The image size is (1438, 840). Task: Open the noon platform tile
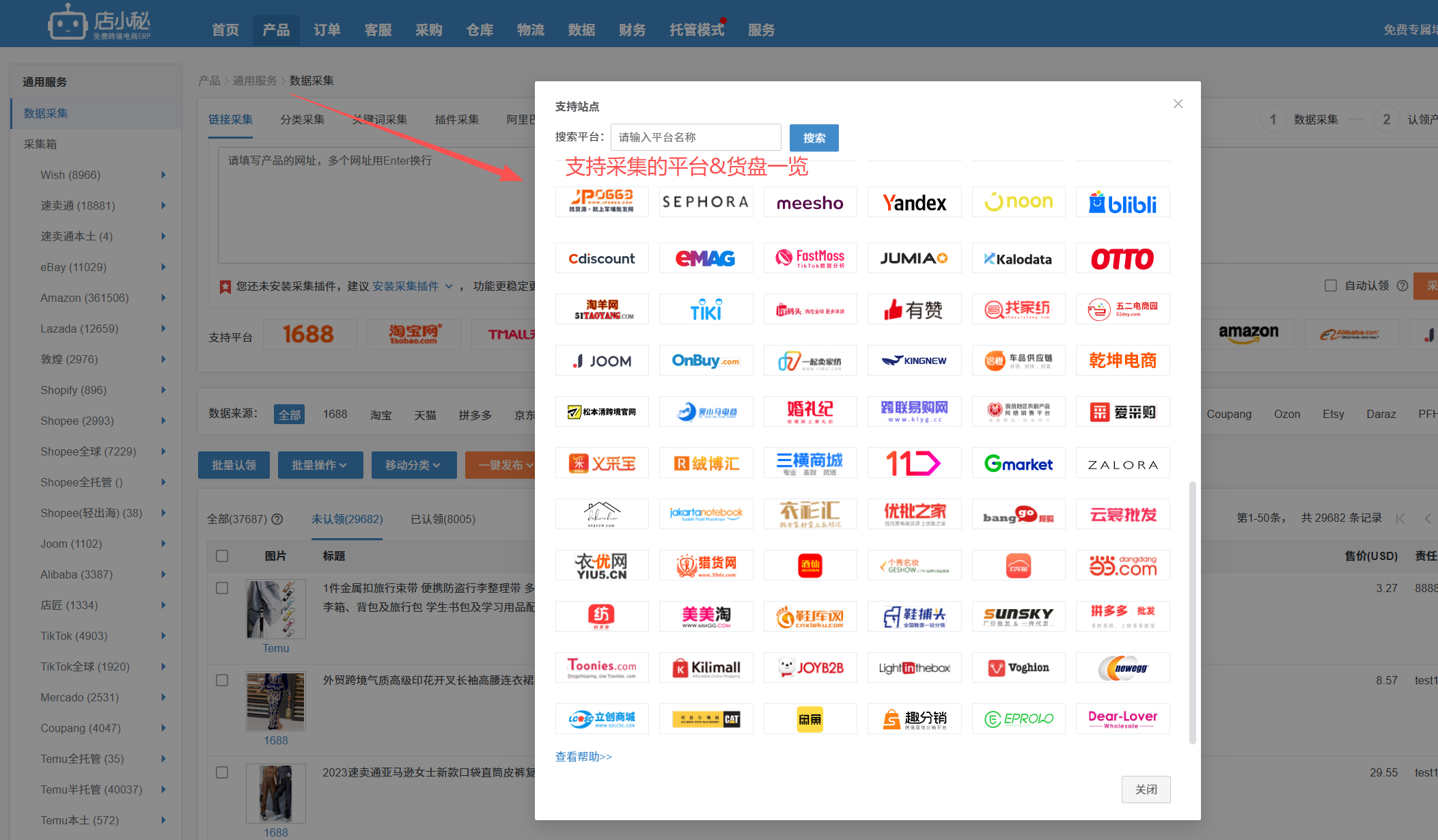tap(1019, 202)
